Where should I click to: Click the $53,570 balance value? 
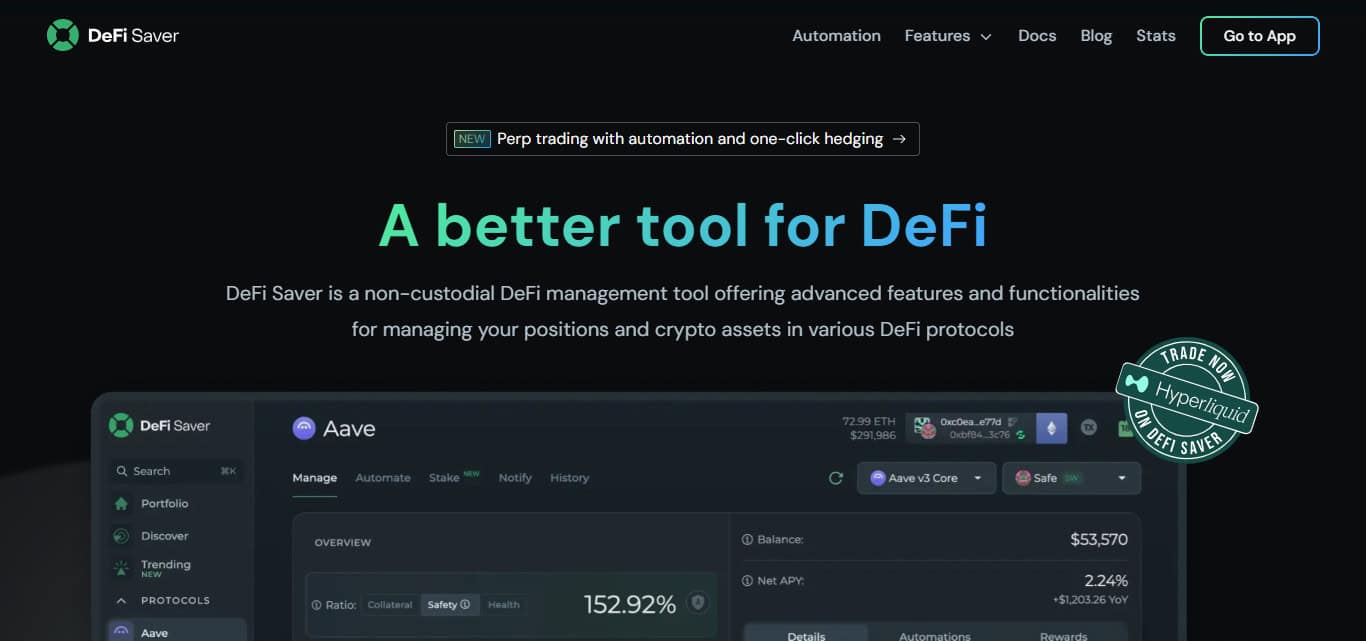click(1099, 540)
